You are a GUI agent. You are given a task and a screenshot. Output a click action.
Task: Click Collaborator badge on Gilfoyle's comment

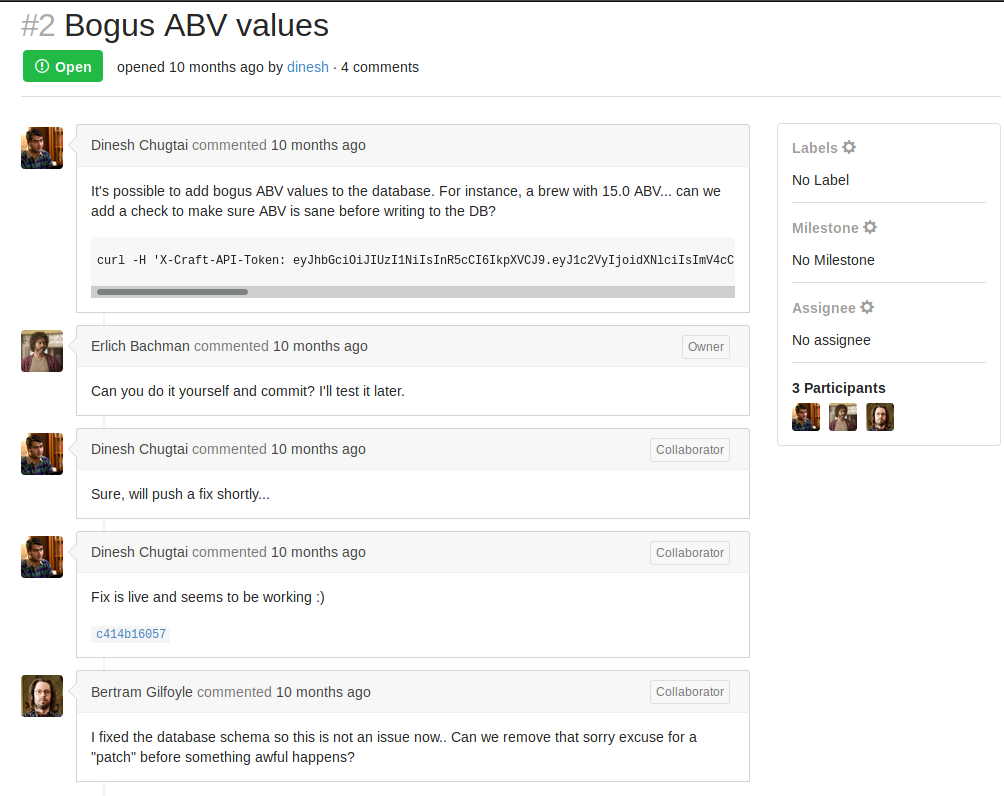click(689, 692)
